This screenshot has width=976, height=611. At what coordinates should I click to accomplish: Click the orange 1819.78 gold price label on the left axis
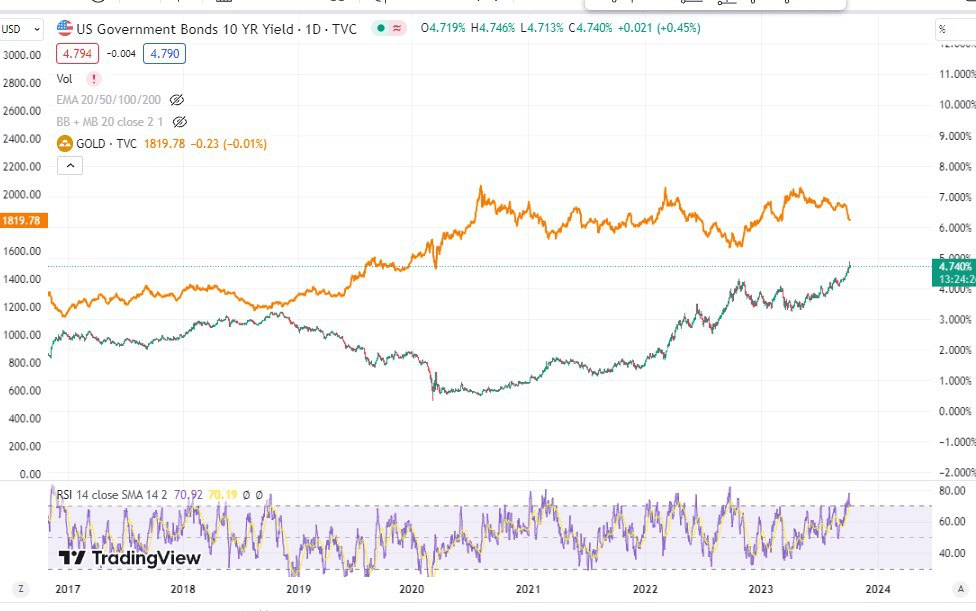pos(23,220)
